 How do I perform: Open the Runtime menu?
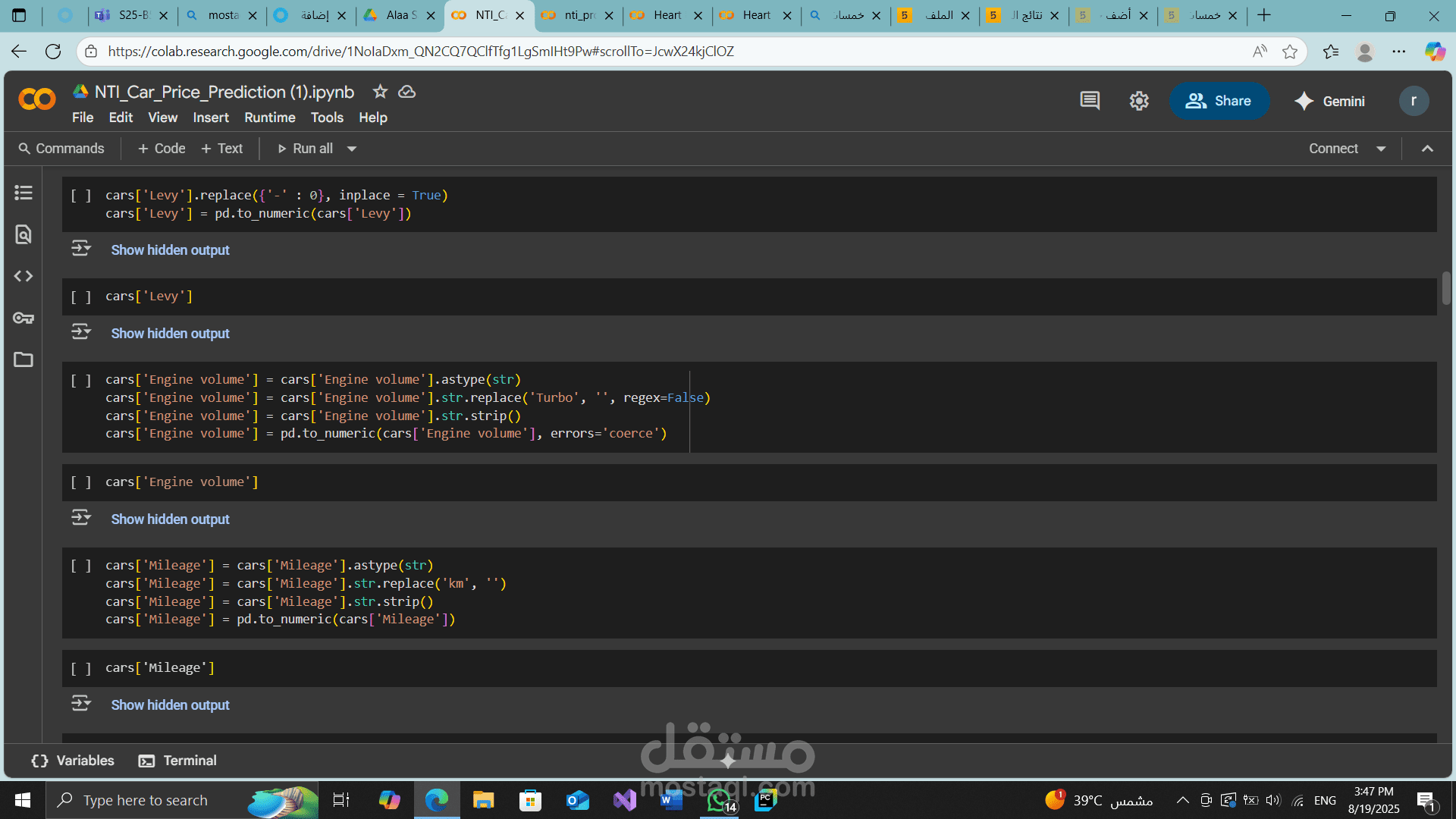click(270, 118)
